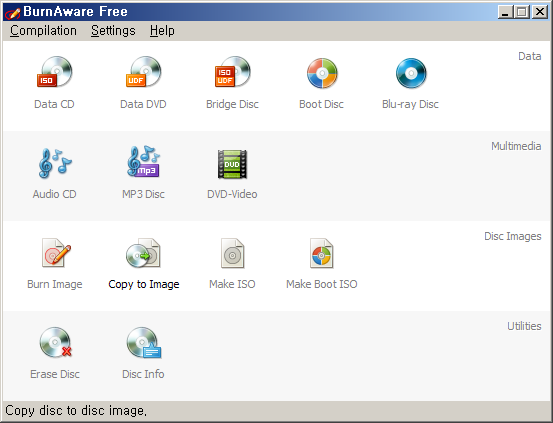Click the Blu-ray Disc text label

click(411, 104)
